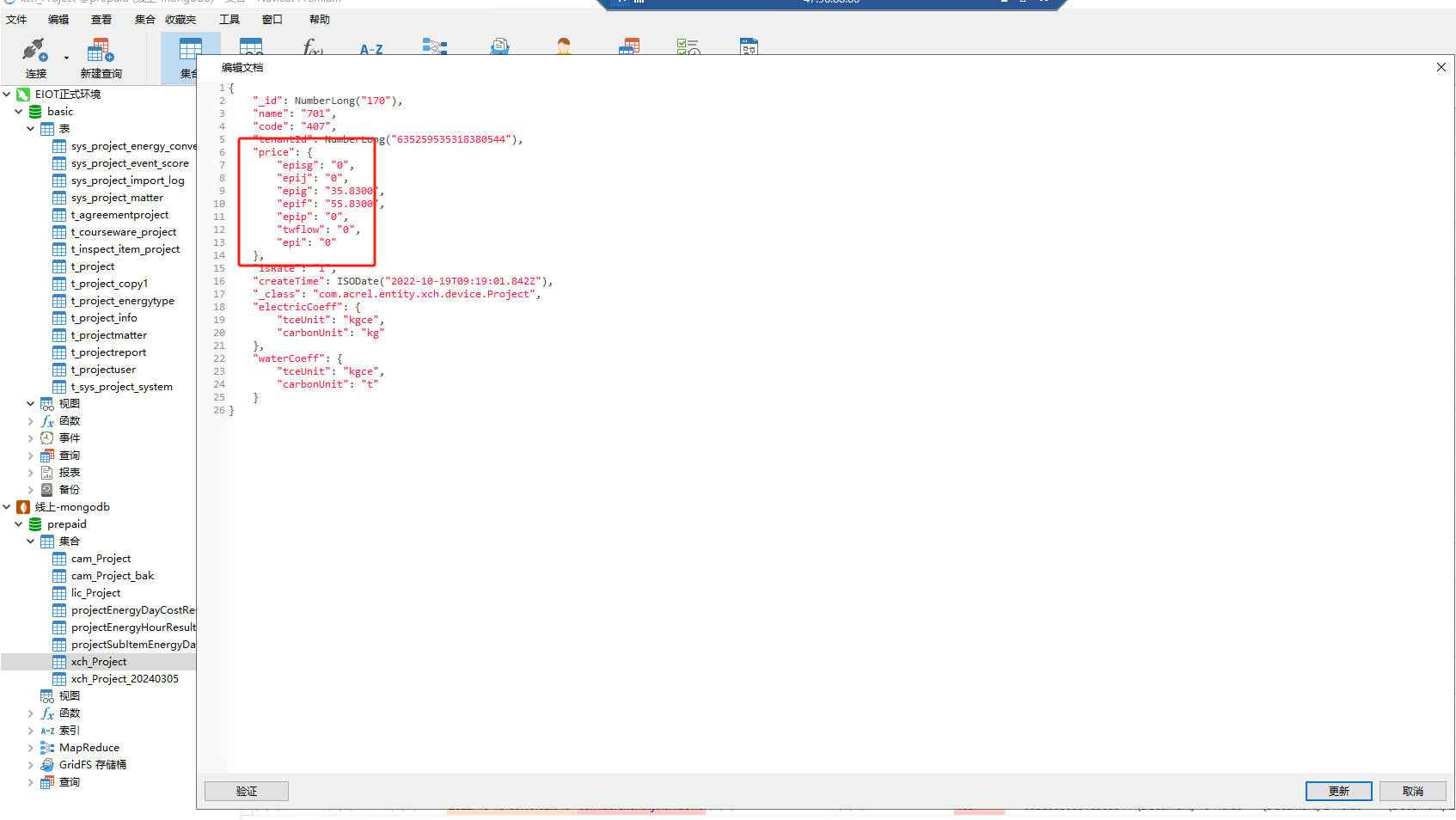Click the GridFS toolbar icon
Image resolution: width=1456 pixels, height=820 pixels.
point(499,46)
